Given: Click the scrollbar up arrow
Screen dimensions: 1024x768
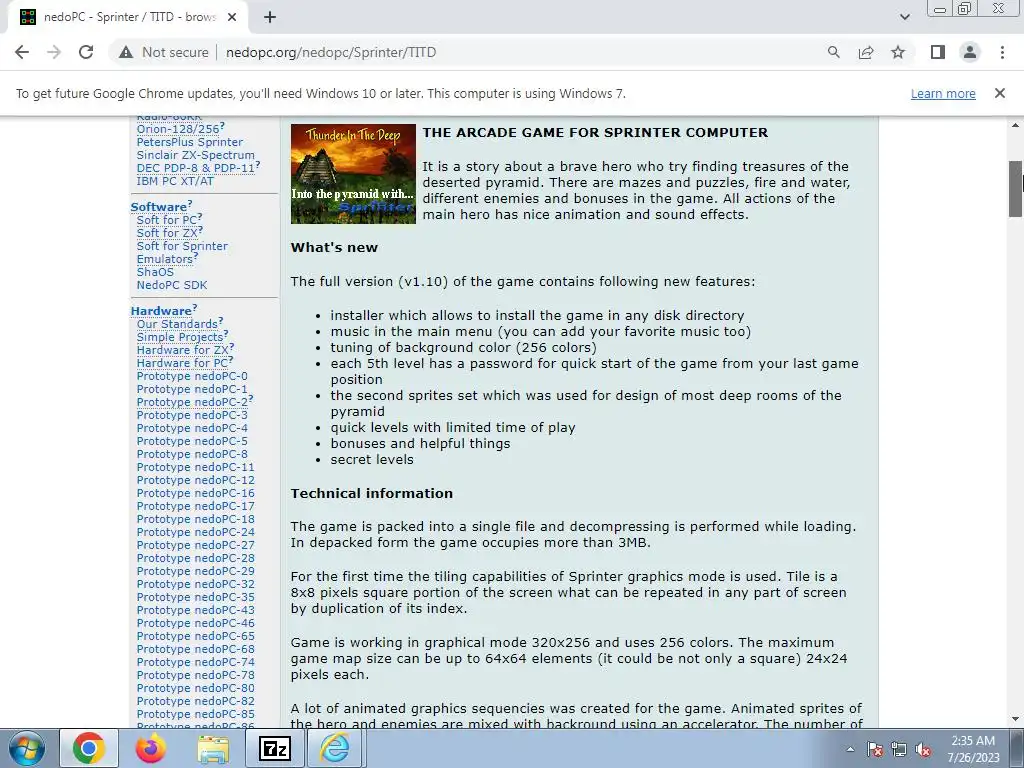Looking at the screenshot, I should [x=1016, y=125].
